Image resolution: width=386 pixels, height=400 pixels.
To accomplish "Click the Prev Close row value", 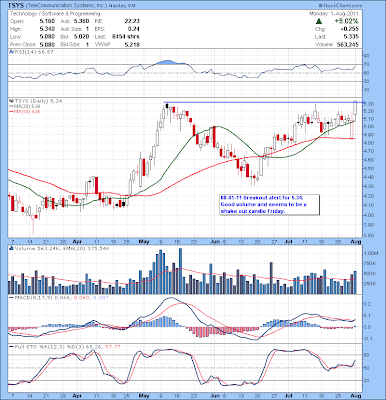I will [x=48, y=44].
